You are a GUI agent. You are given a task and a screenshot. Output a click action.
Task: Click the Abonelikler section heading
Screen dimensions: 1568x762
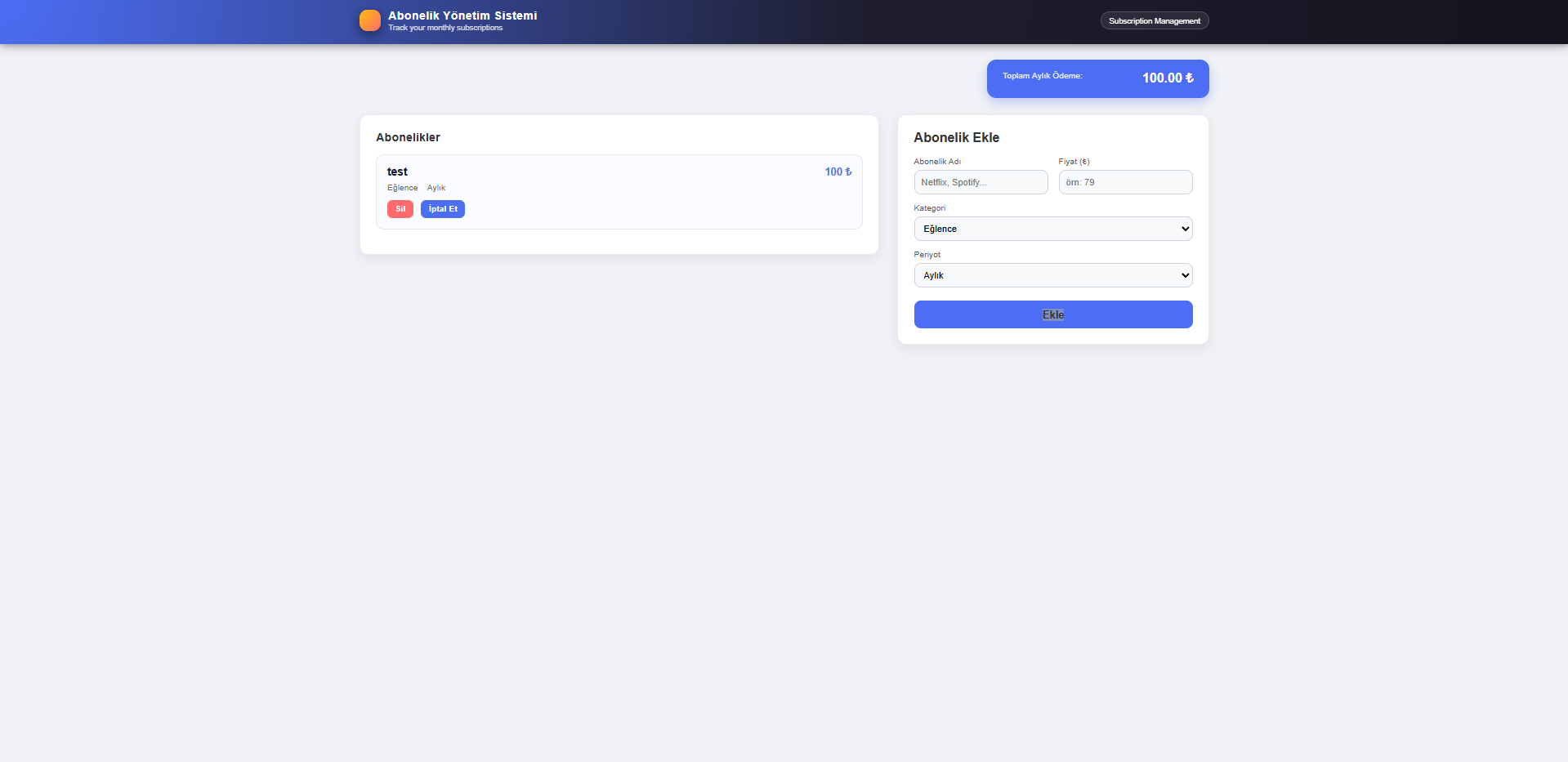click(x=408, y=137)
